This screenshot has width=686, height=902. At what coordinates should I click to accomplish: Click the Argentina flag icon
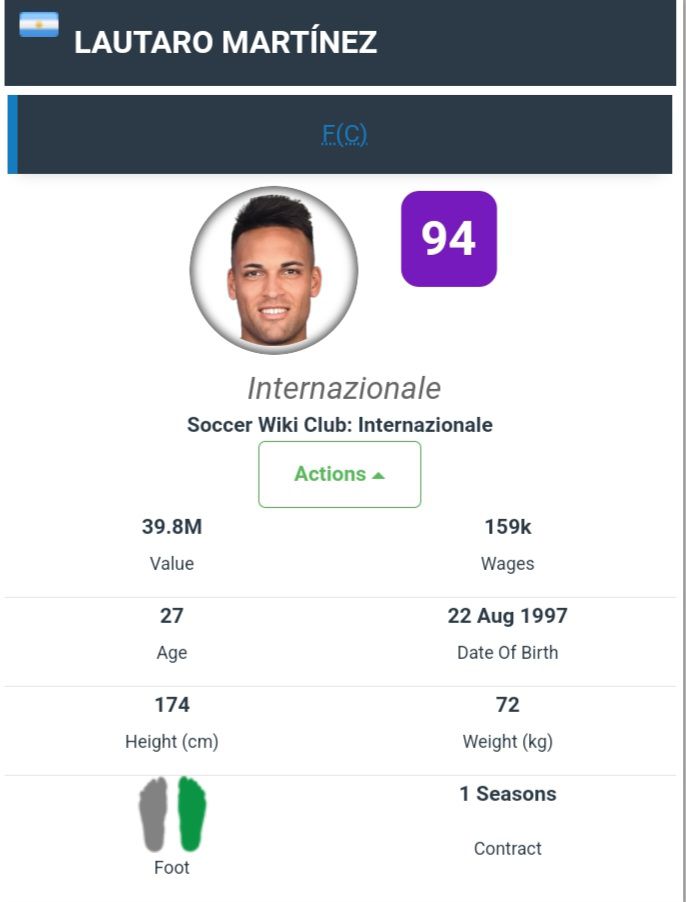39,24
